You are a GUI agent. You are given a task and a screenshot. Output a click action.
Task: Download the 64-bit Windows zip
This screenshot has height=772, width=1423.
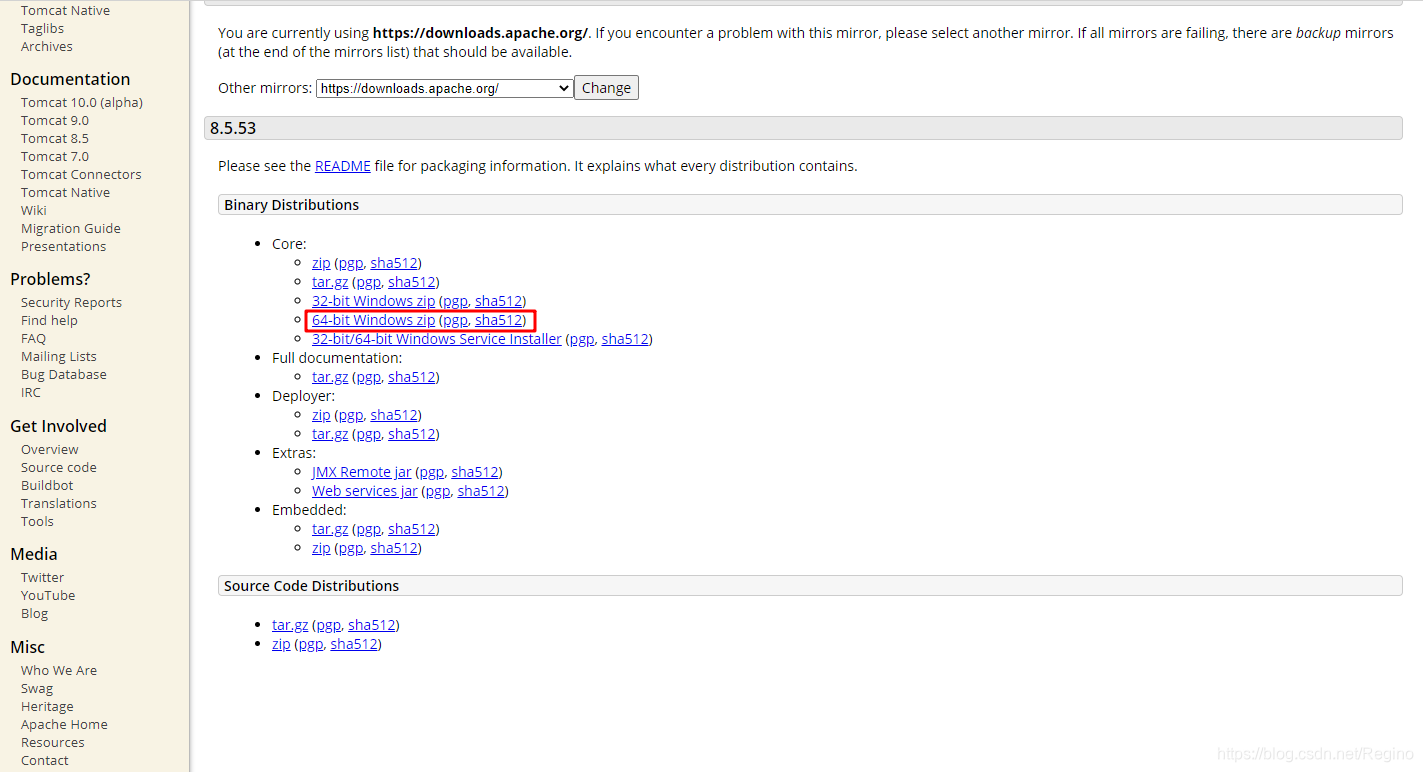click(x=373, y=320)
